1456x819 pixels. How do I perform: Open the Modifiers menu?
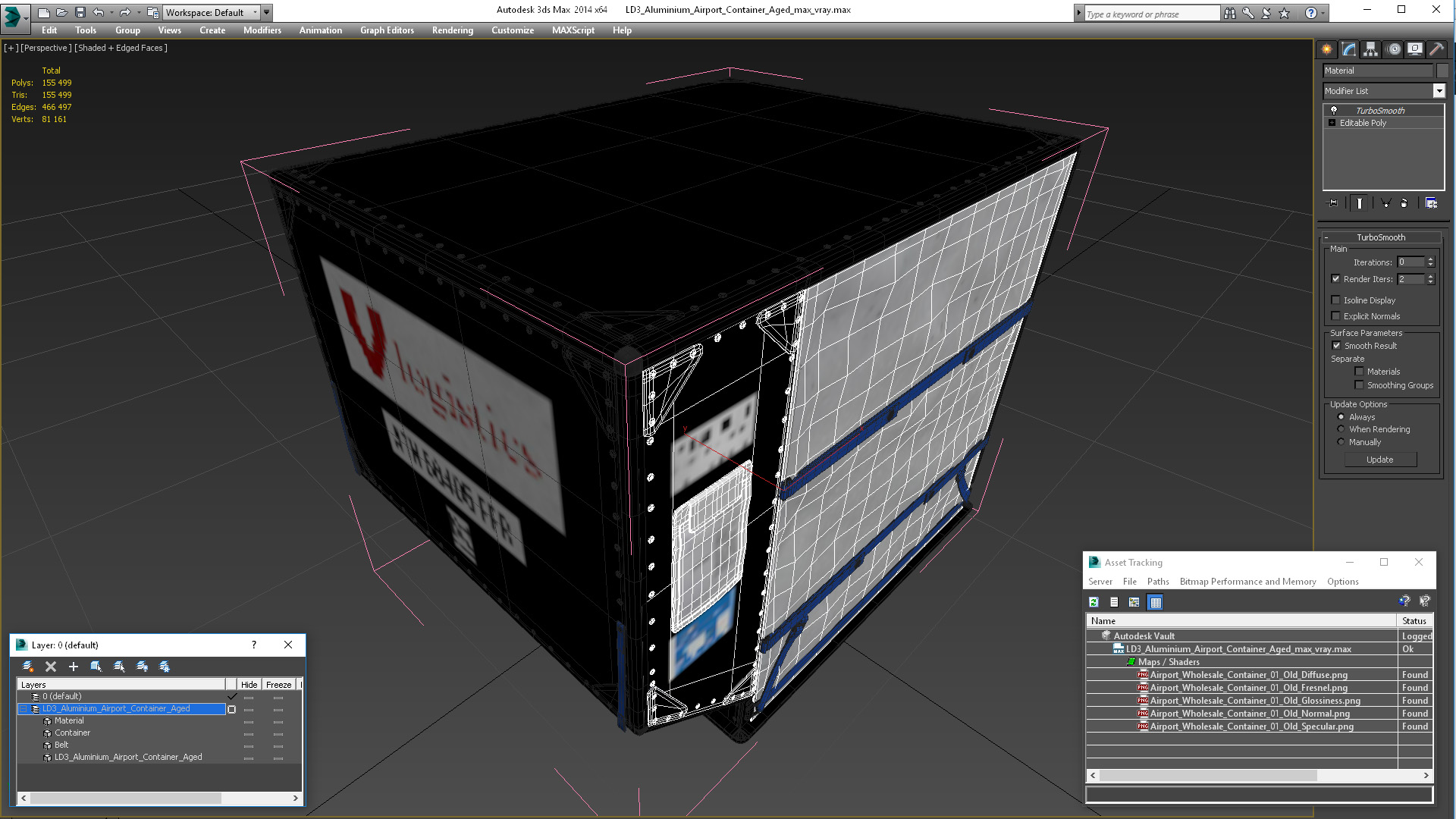[x=262, y=30]
